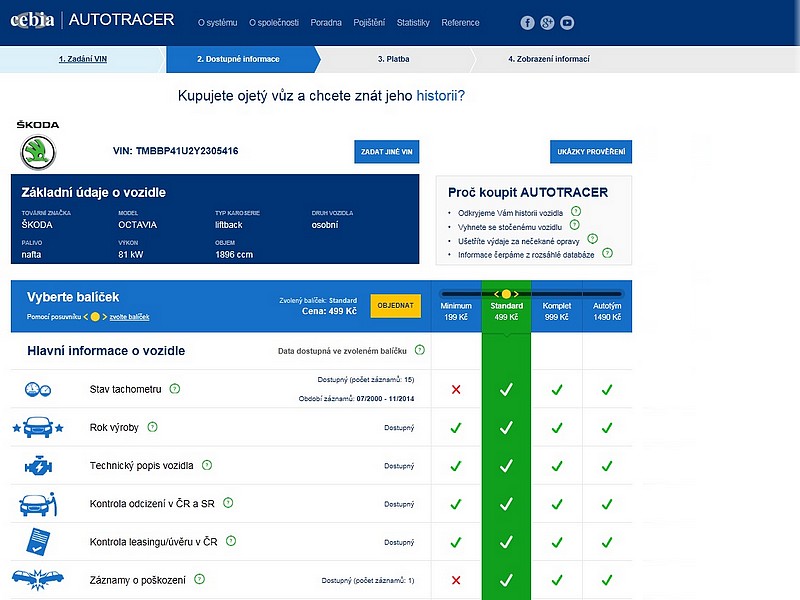Open the O společnosti menu item
The height and width of the screenshot is (600, 800).
274,22
